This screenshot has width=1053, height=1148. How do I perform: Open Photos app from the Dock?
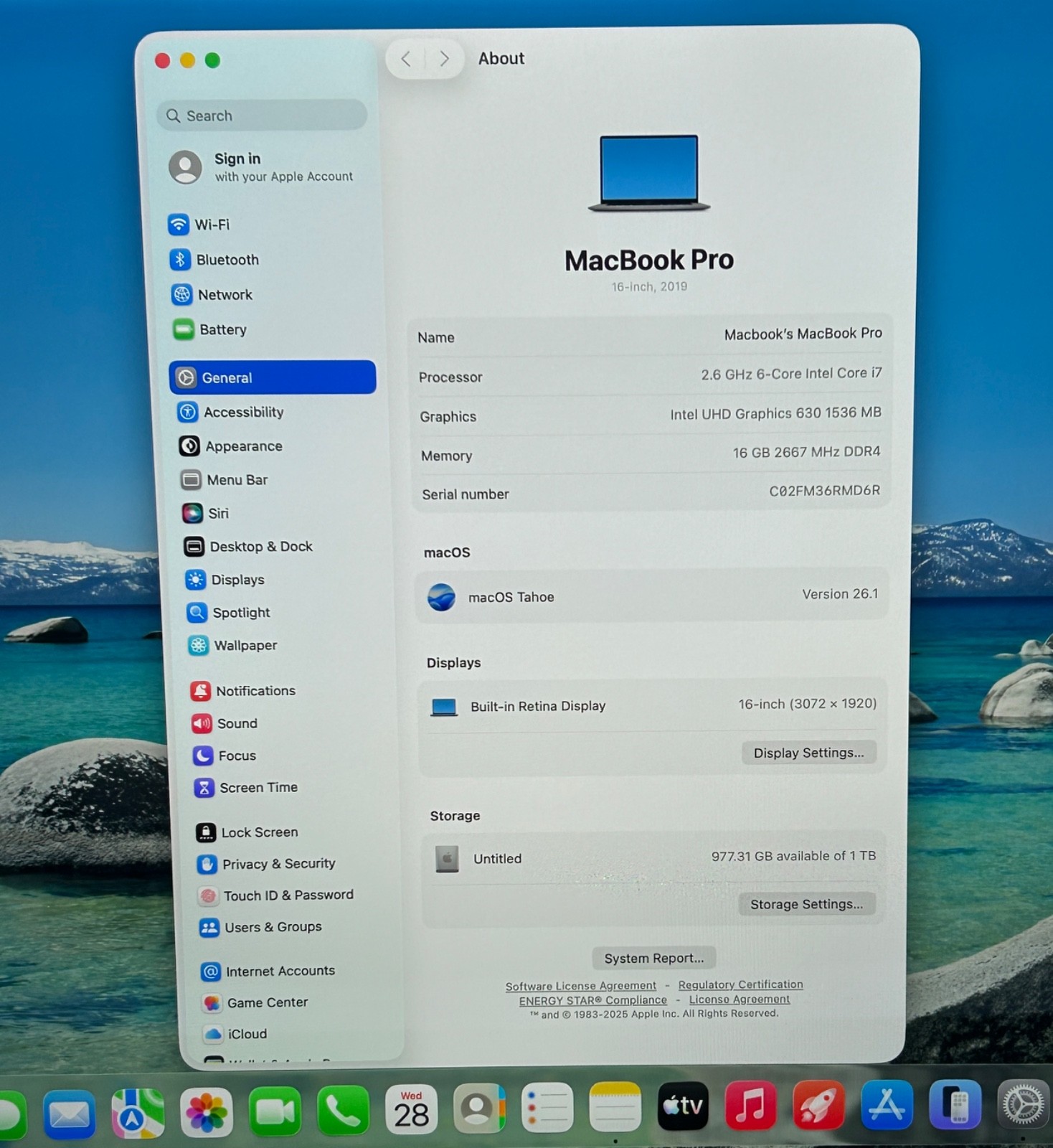tap(207, 1112)
